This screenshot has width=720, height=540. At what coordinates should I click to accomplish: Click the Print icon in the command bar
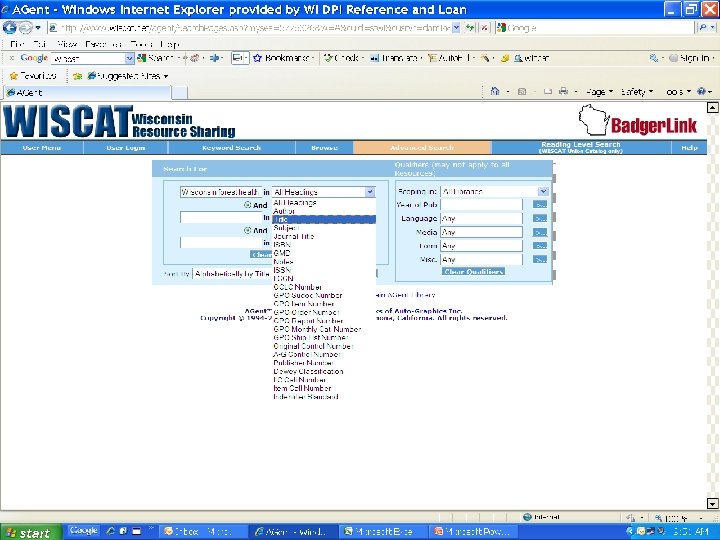coord(563,91)
